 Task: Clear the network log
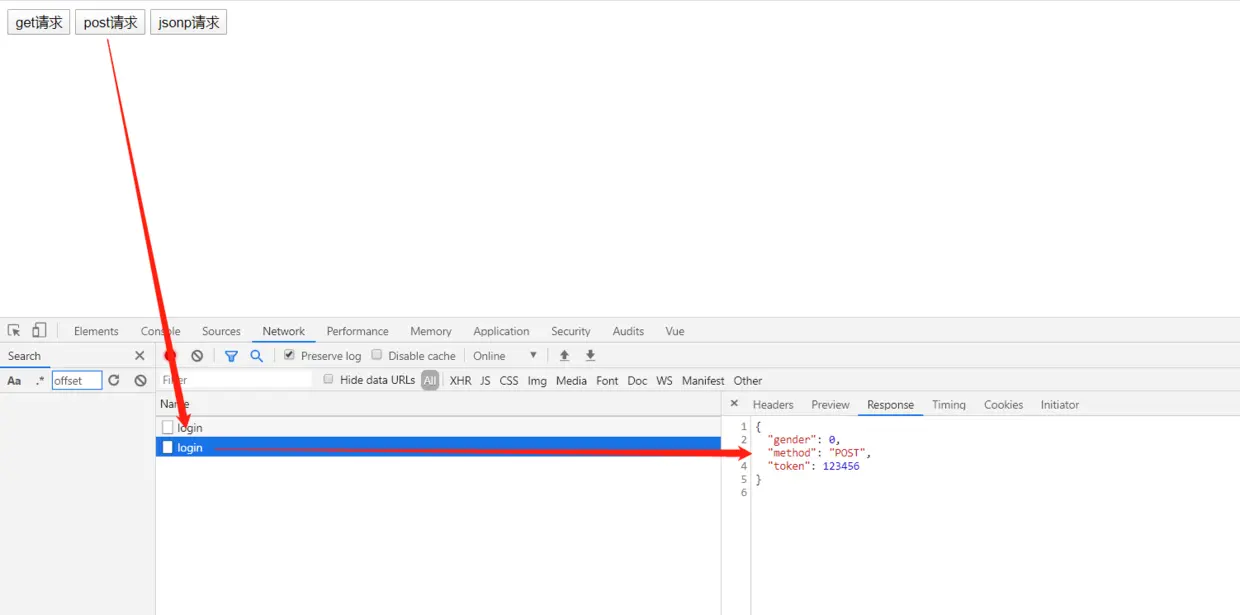point(197,356)
